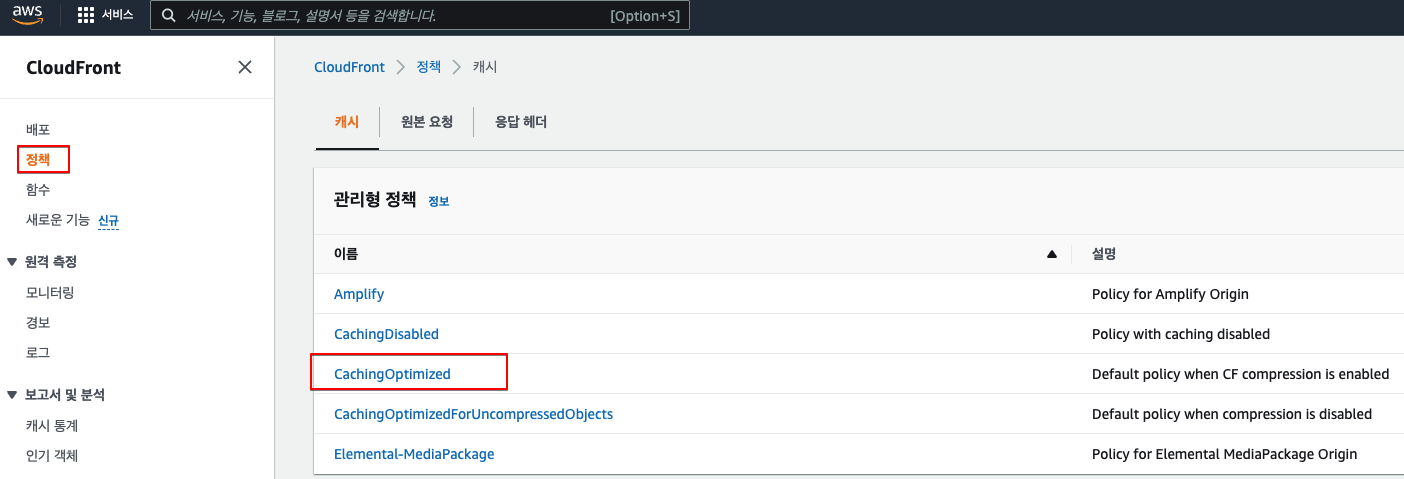Close the CloudFront sidebar with X

coord(245,67)
